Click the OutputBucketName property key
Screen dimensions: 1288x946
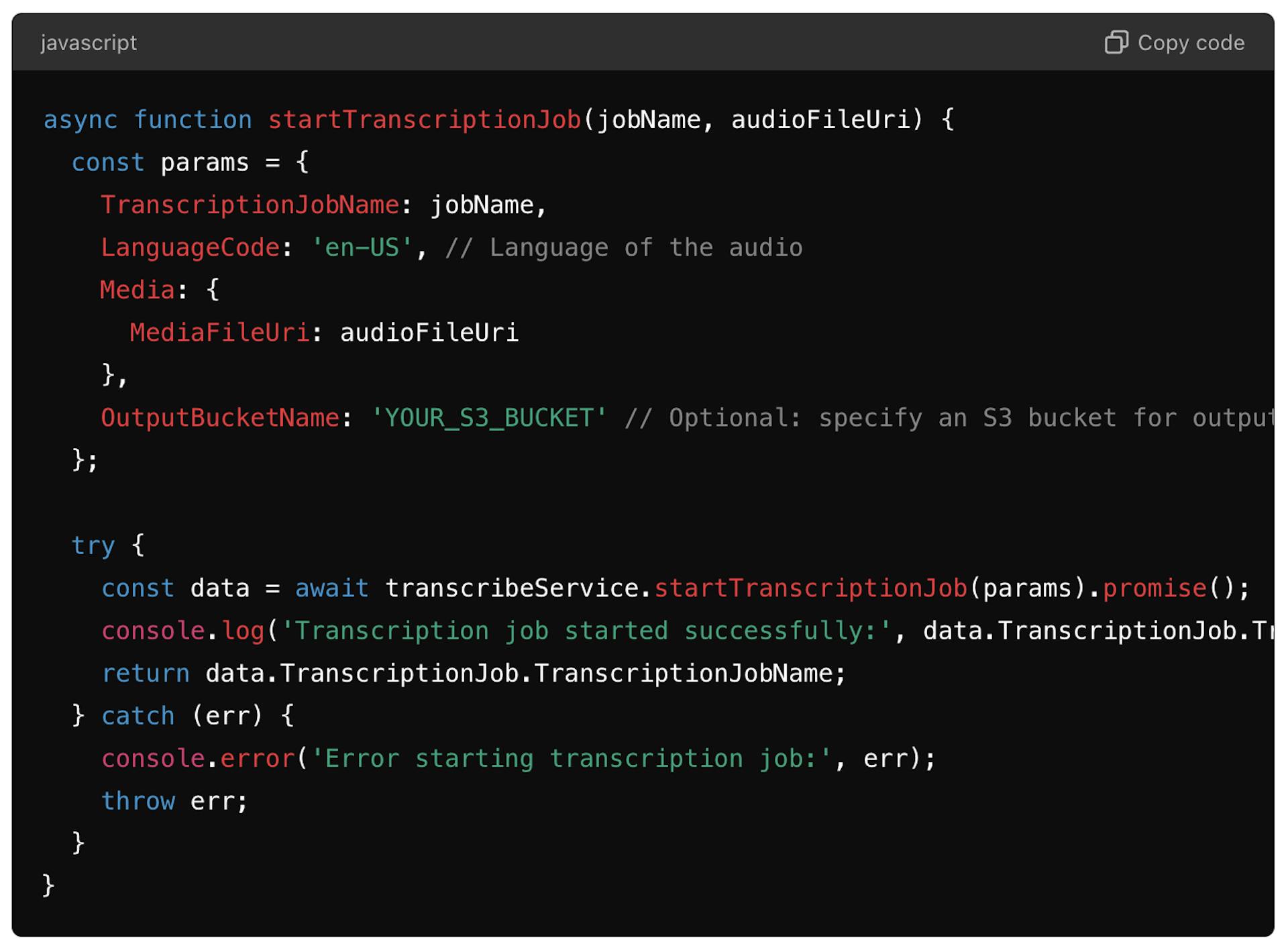pos(220,418)
